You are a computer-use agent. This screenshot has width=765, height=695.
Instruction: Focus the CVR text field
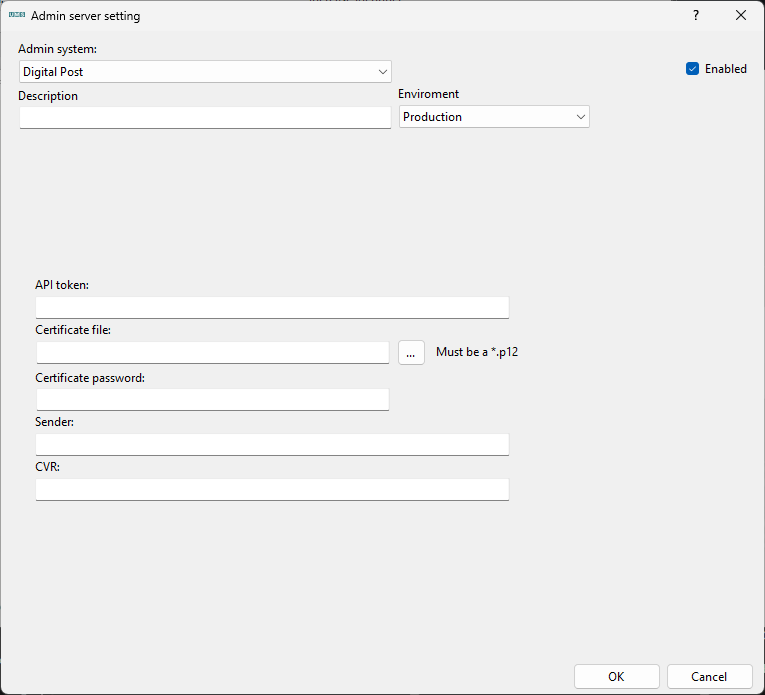coord(272,490)
